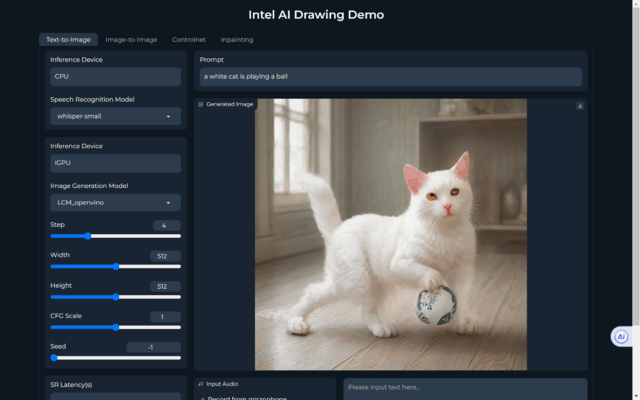Viewport: 640px width, 400px height.
Task: Click the Step value box
Action: [167, 225]
